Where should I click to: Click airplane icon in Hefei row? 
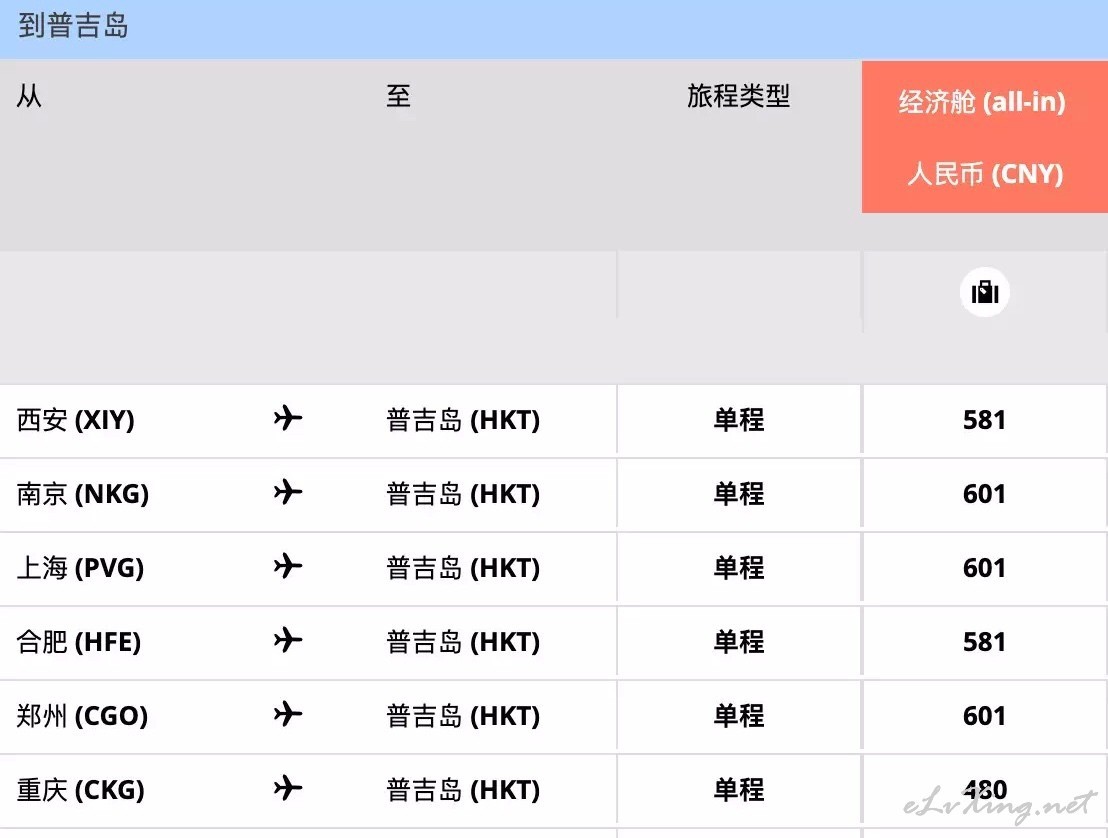(x=288, y=640)
